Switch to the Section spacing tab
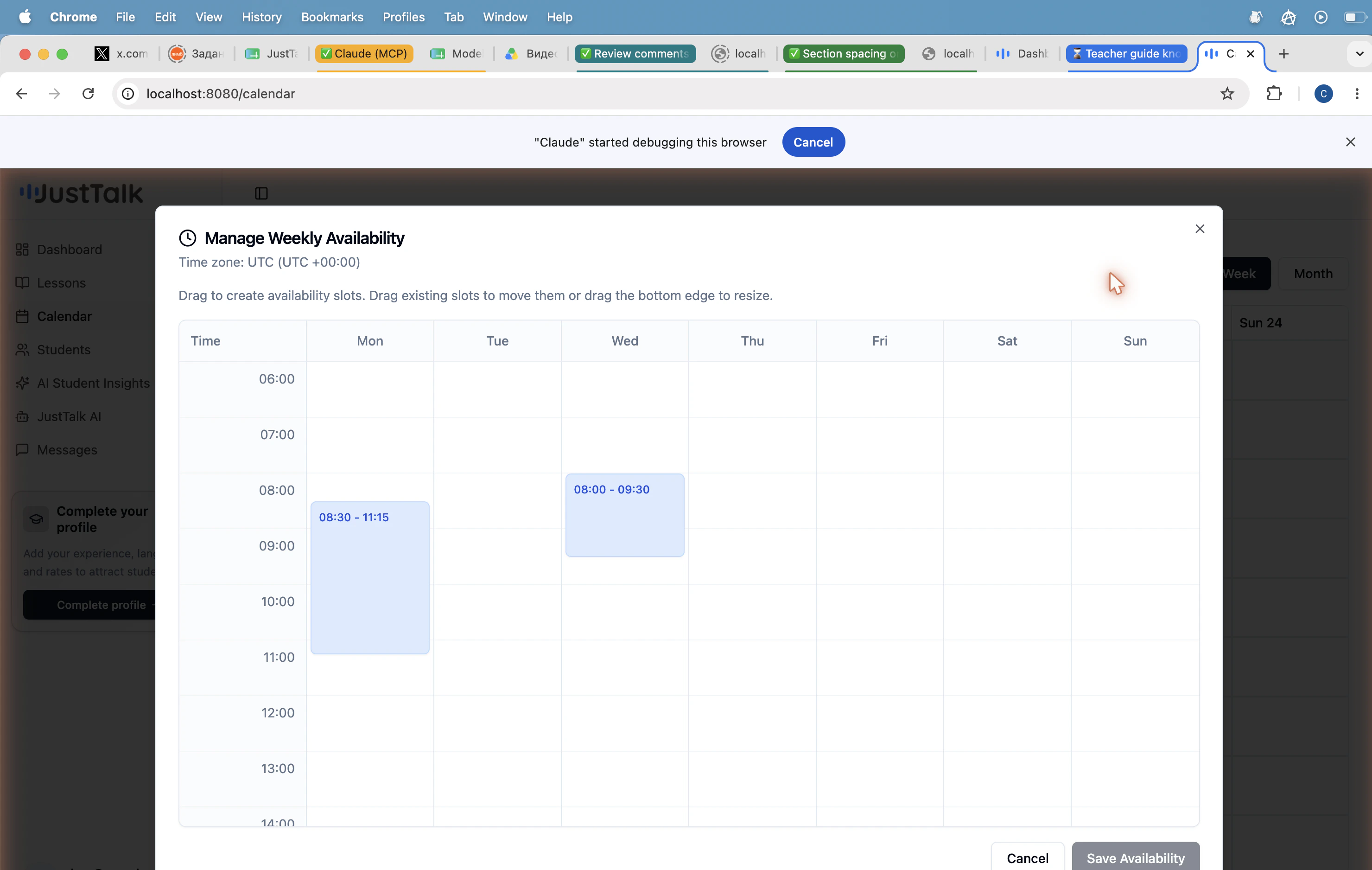1372x870 pixels. (844, 54)
